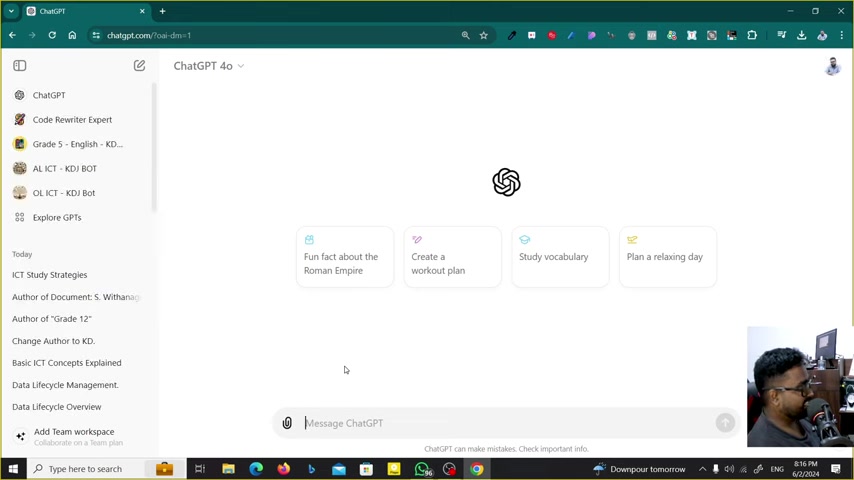Click the attach file paperclip icon
Screen dimensions: 854x480
click(287, 423)
